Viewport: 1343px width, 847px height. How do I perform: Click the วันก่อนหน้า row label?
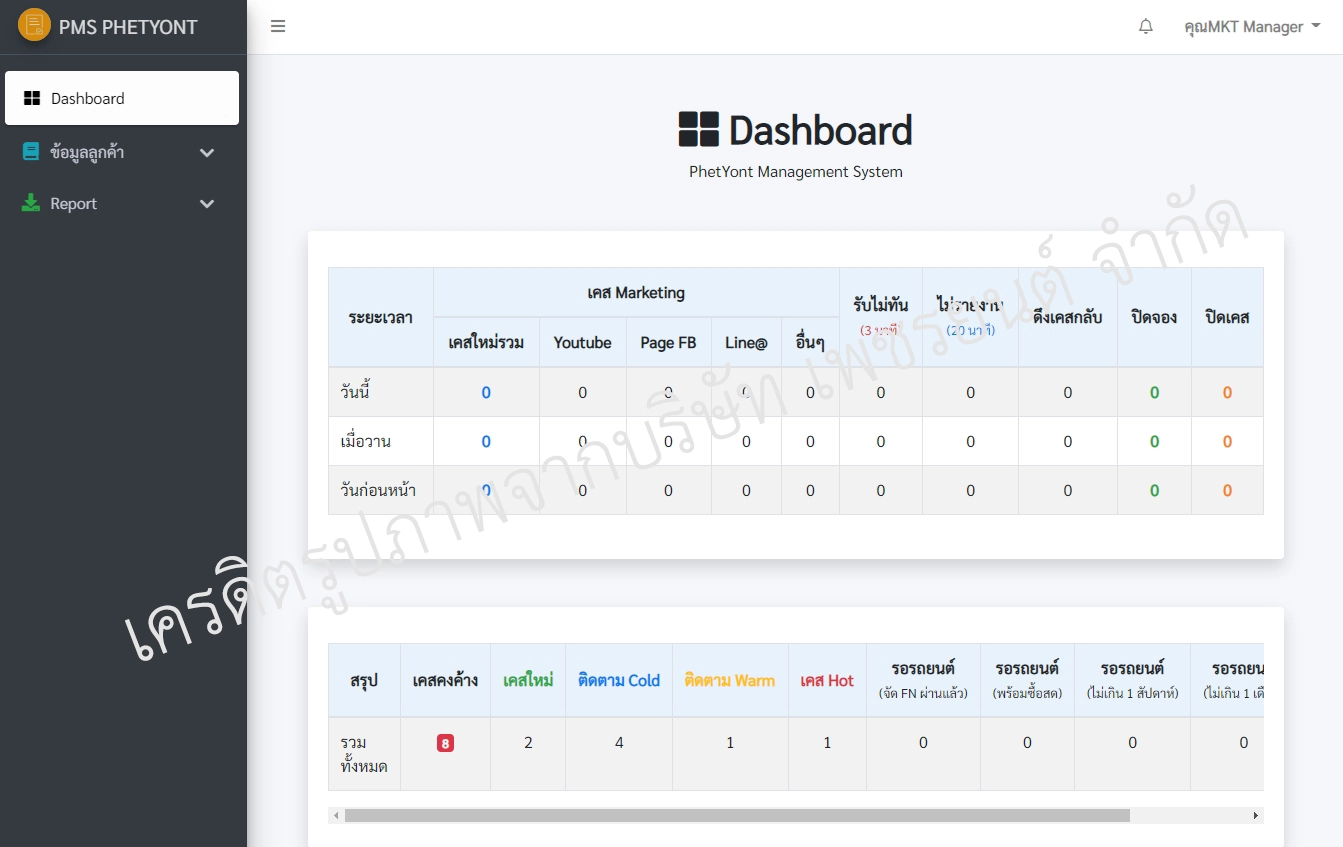coord(378,490)
